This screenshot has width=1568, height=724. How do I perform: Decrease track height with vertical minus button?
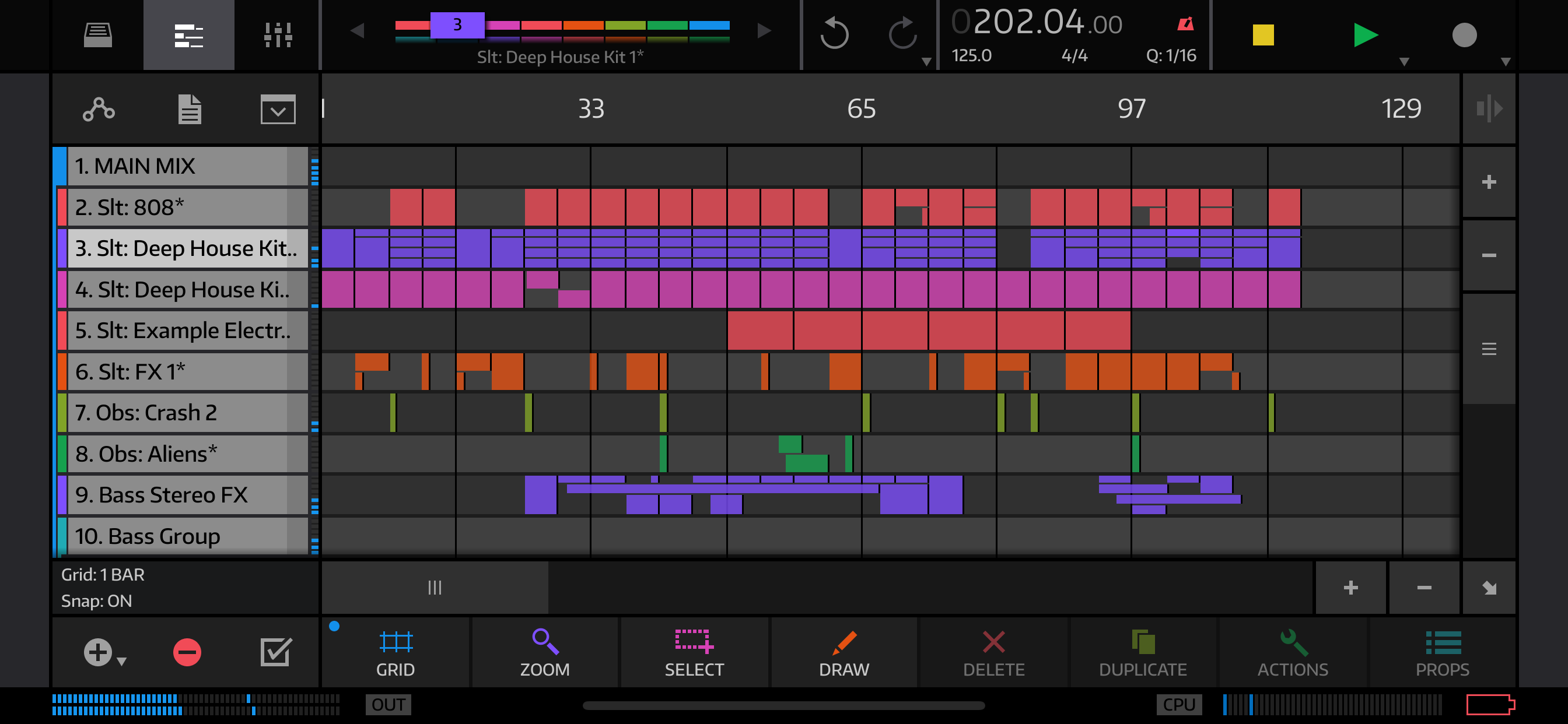tap(1489, 255)
